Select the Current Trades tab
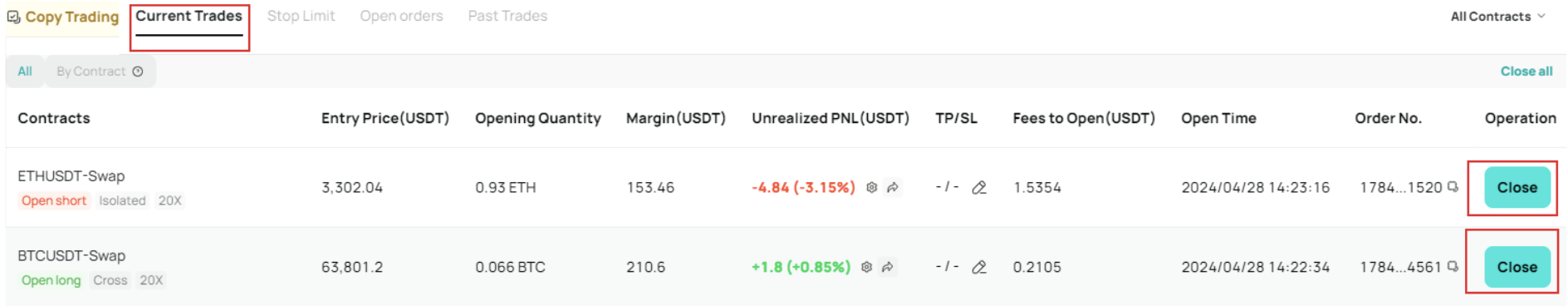The width and height of the screenshot is (1568, 306). click(189, 16)
